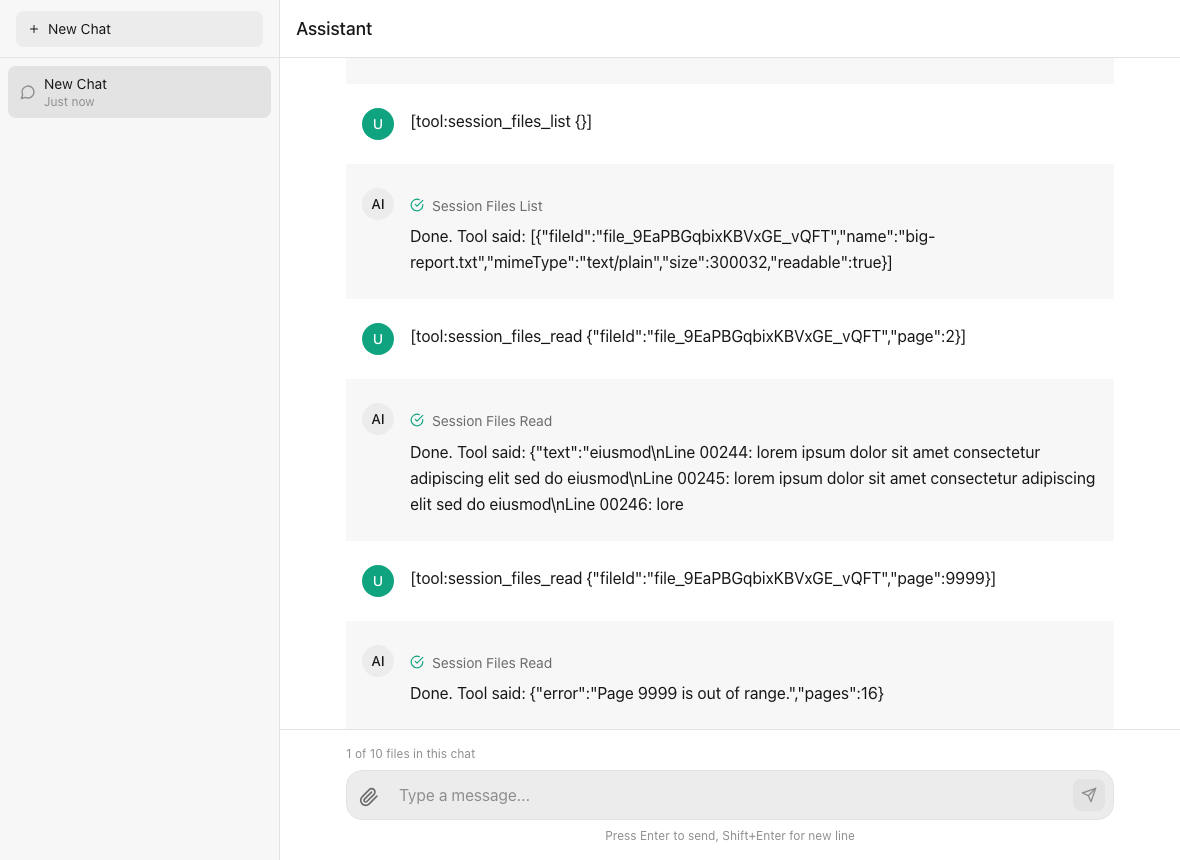Click the U avatar beside page 2 read message
The image size is (1180, 860).
[x=378, y=339]
